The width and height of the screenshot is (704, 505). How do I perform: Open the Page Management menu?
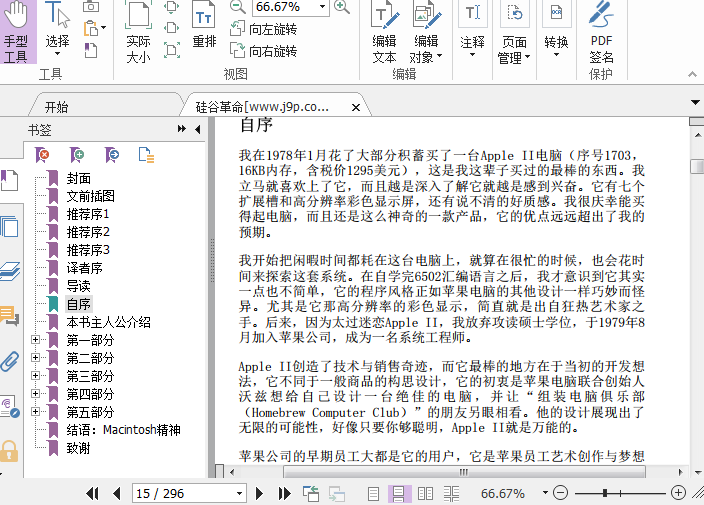coord(514,32)
